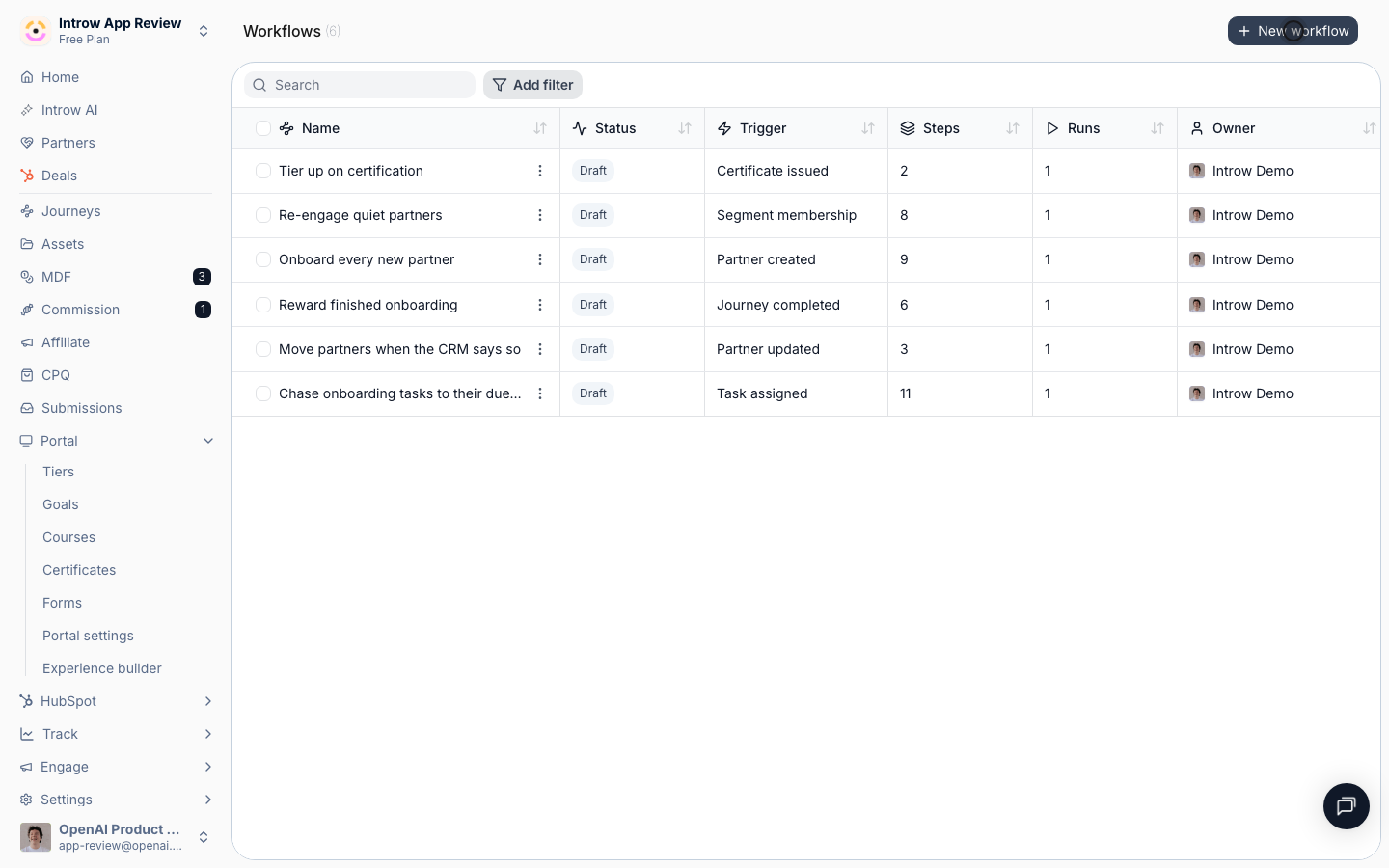Open row menu for Move partners when CRM says so

540,349
